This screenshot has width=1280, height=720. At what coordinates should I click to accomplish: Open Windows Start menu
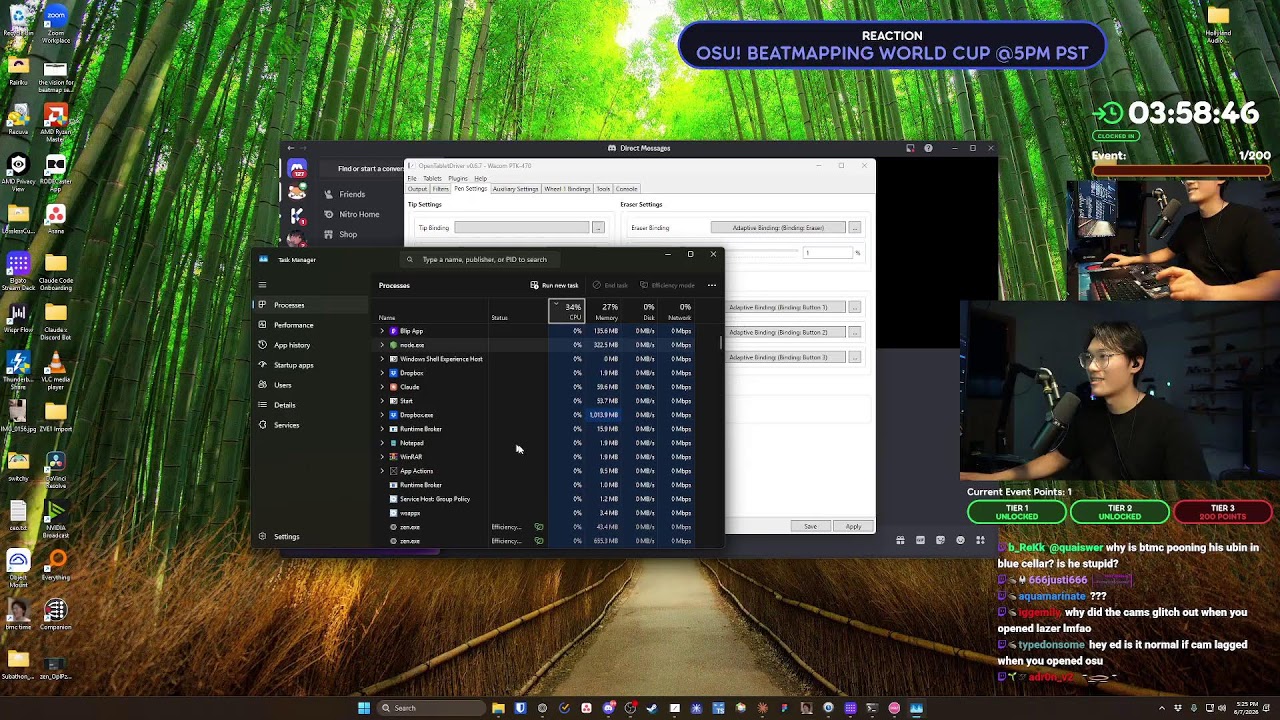[x=364, y=708]
